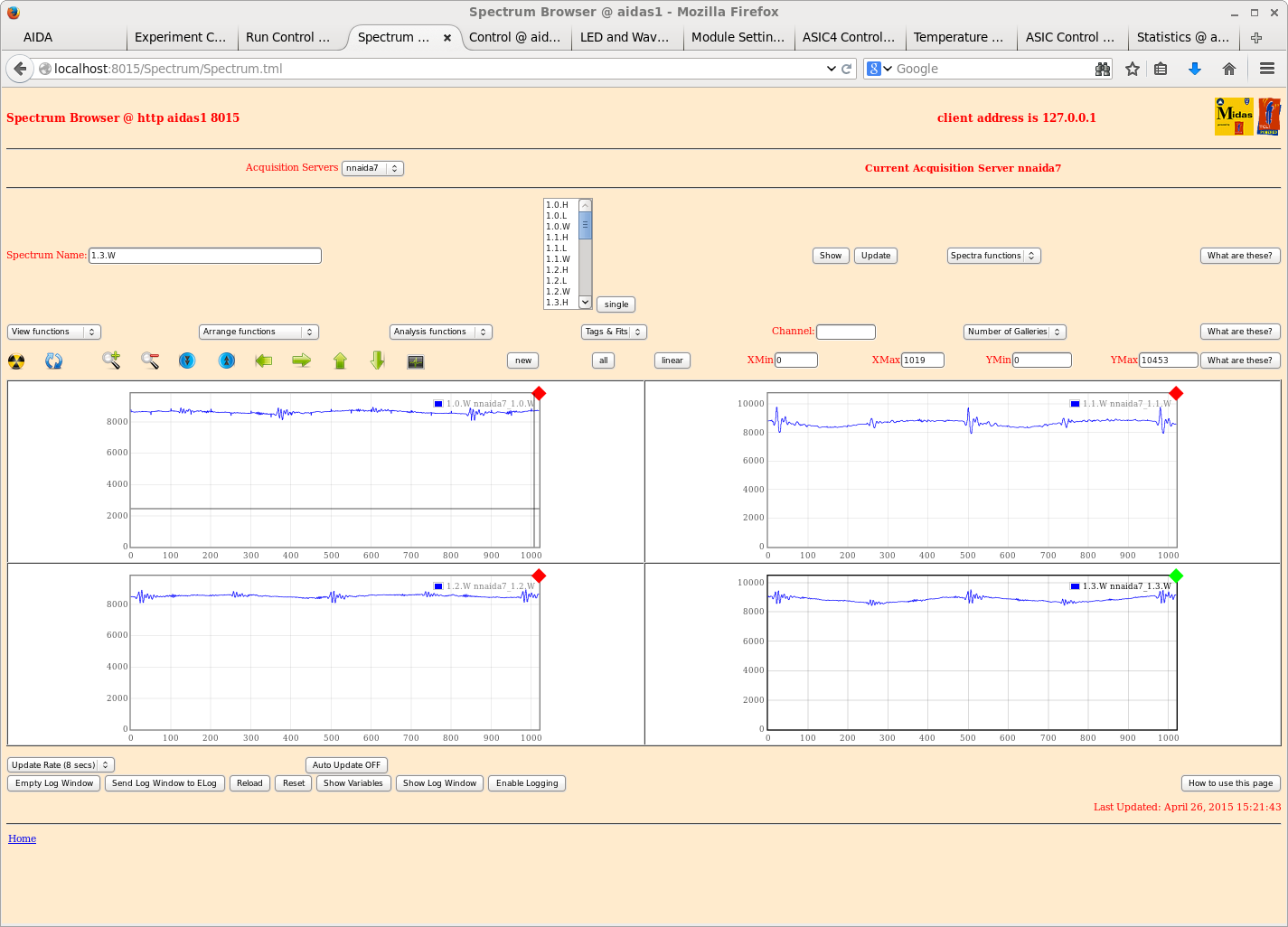Click the Spectrum Name input field

coord(205,256)
